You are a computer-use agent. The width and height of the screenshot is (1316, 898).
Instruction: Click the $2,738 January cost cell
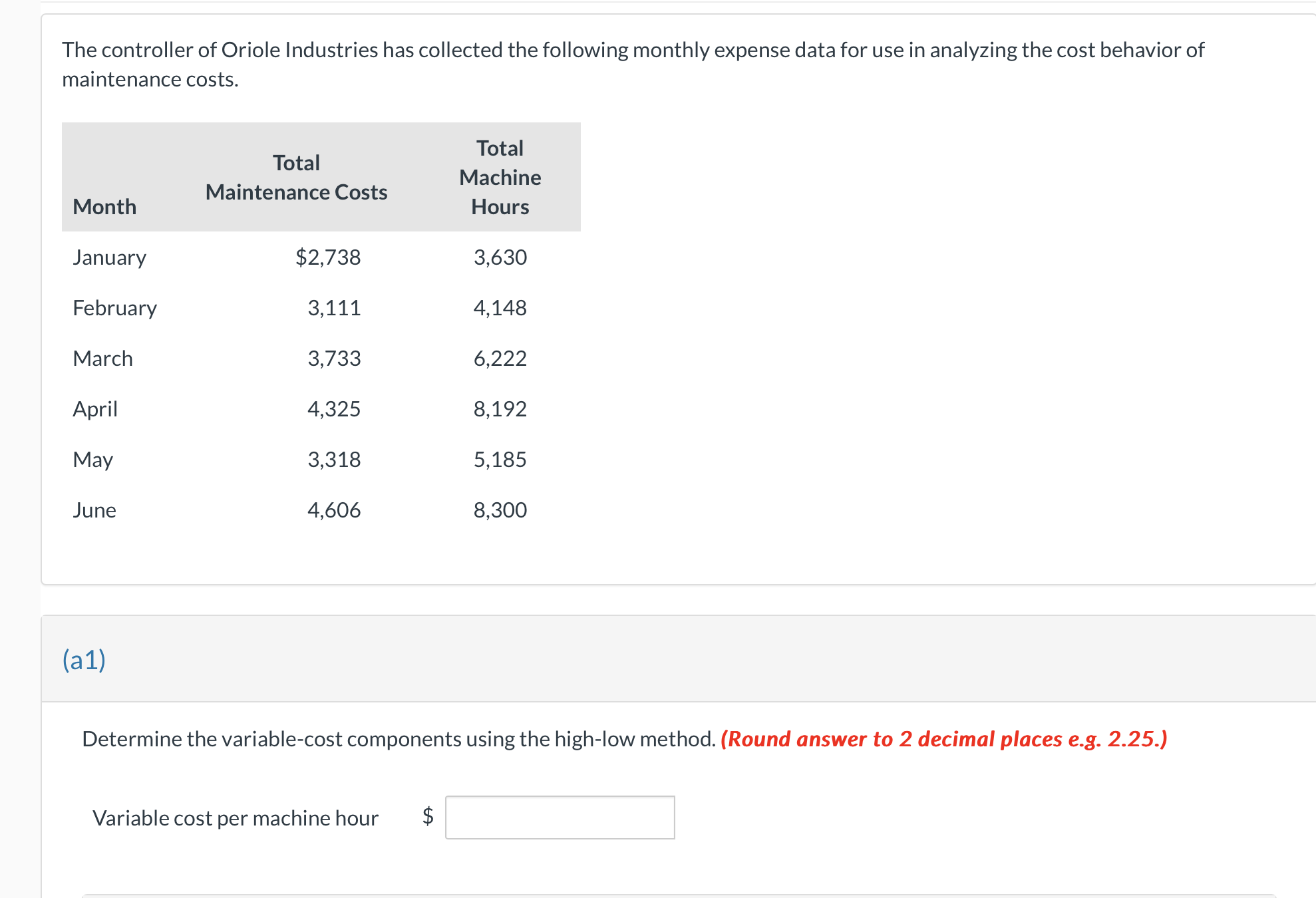328,257
